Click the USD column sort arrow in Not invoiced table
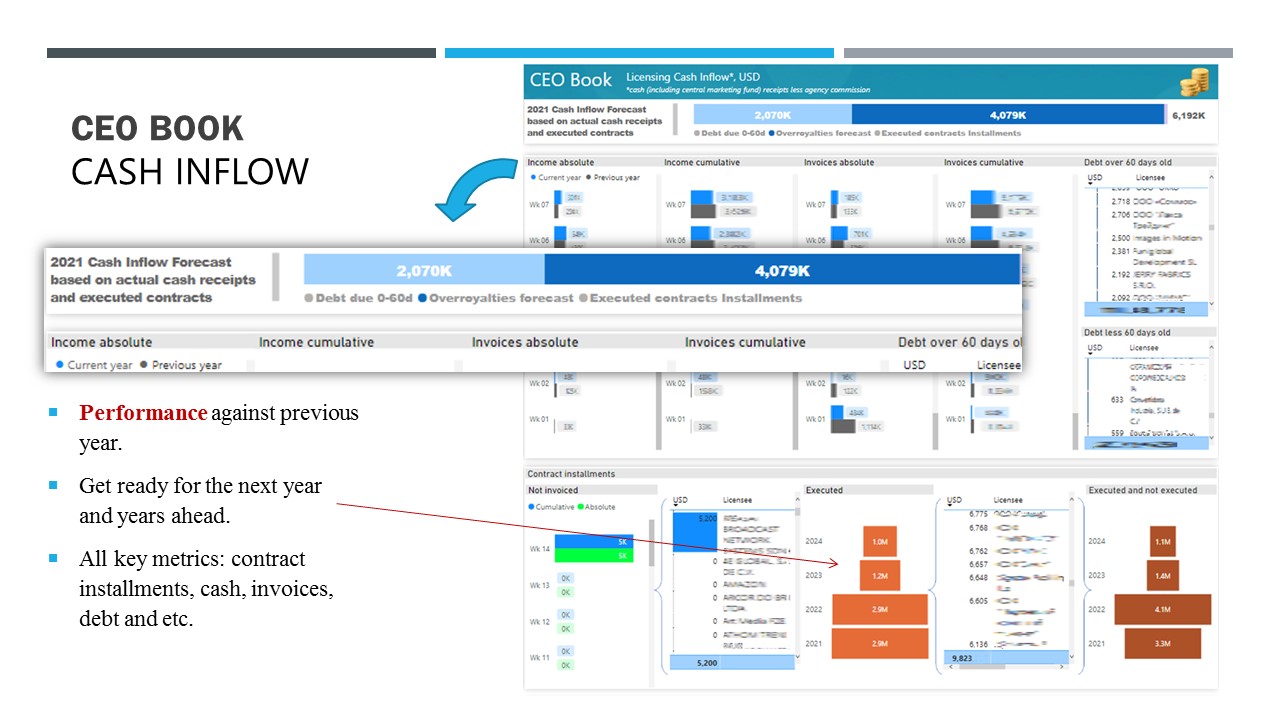 pyautogui.click(x=677, y=505)
